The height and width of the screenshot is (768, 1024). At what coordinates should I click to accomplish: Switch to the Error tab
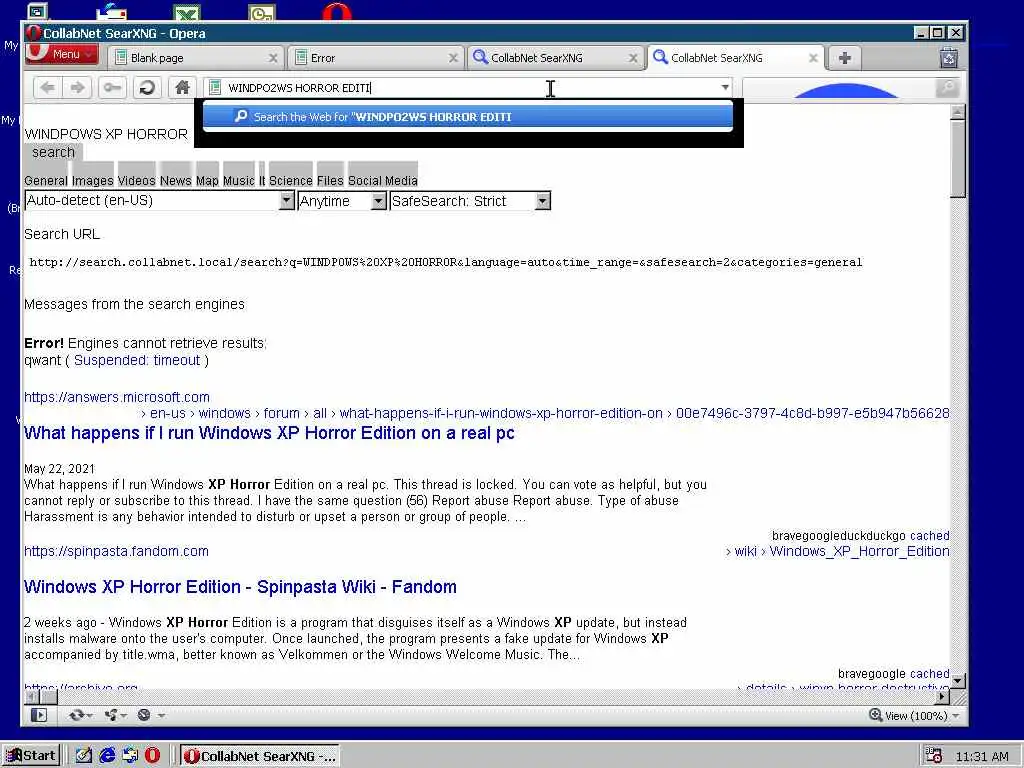coord(375,58)
